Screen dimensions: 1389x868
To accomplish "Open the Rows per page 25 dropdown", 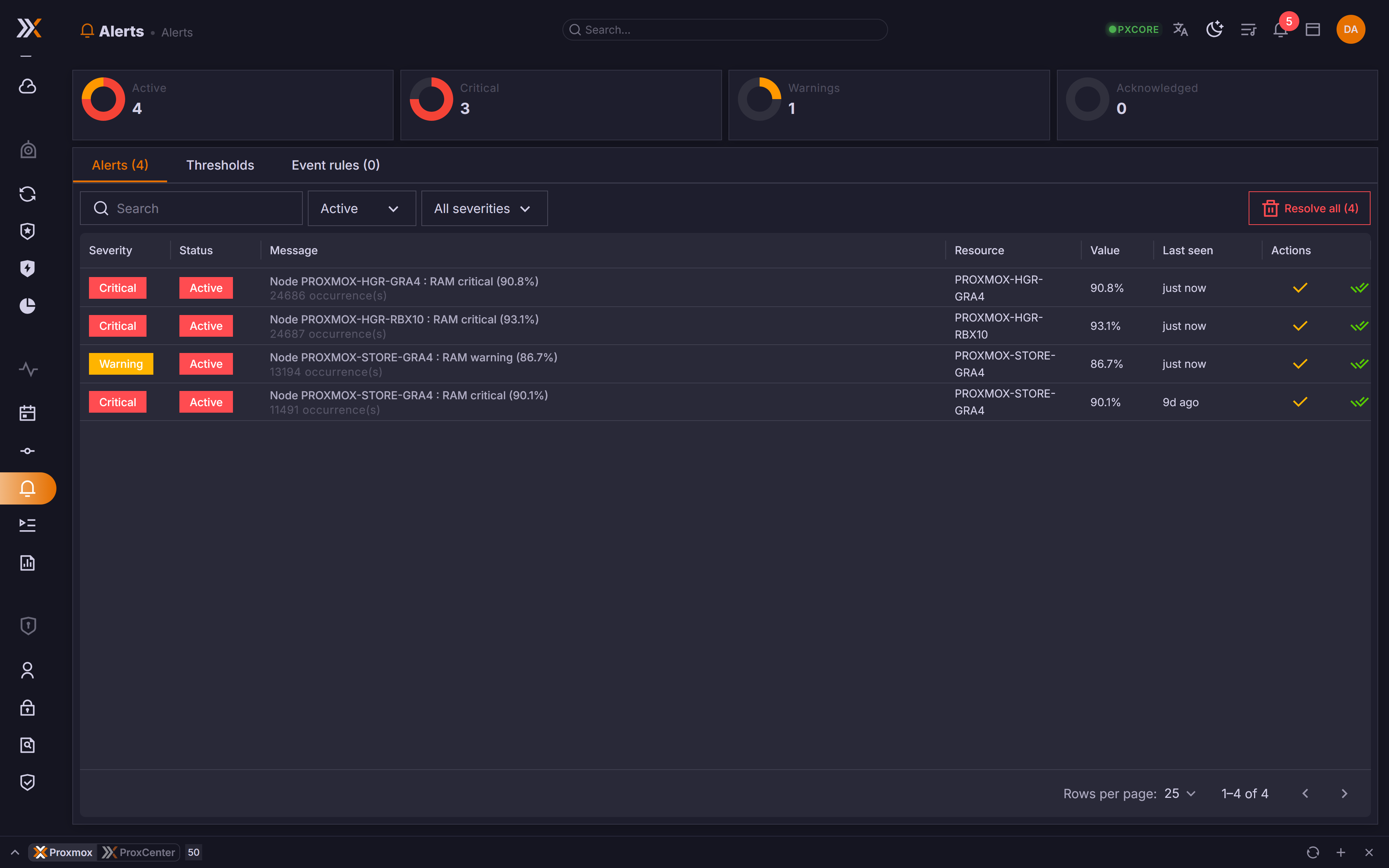I will point(1180,793).
